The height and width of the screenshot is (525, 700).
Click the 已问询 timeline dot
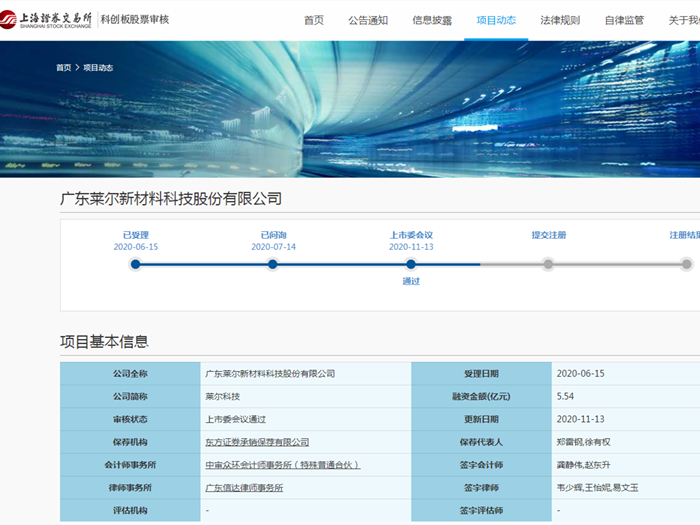point(273,264)
